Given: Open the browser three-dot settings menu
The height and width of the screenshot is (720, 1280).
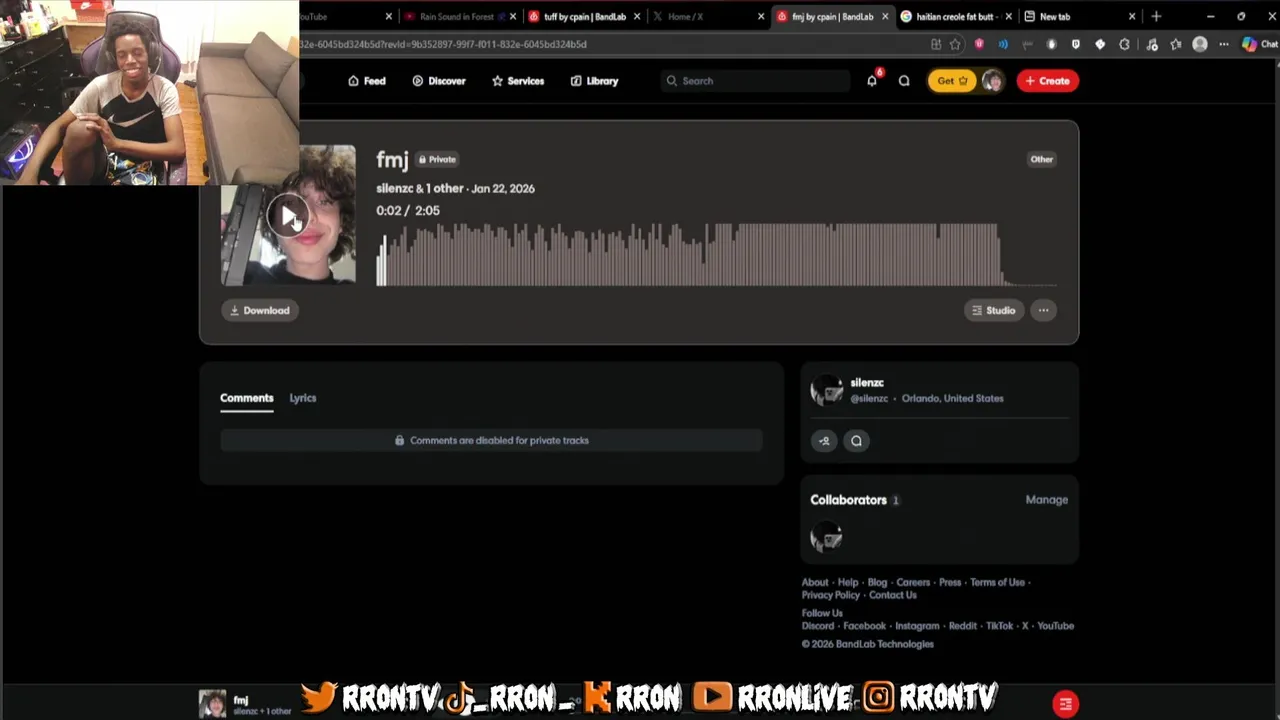Looking at the screenshot, I should pos(1223,44).
